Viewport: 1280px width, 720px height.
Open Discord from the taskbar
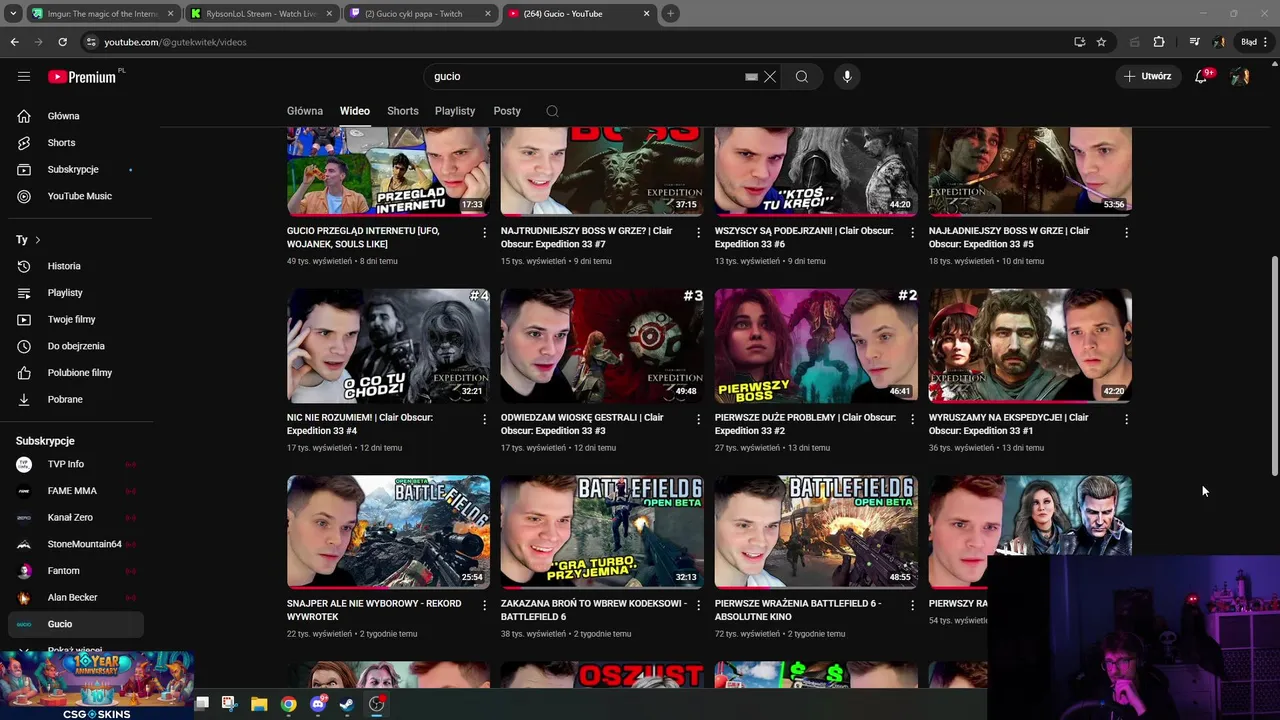tap(318, 704)
